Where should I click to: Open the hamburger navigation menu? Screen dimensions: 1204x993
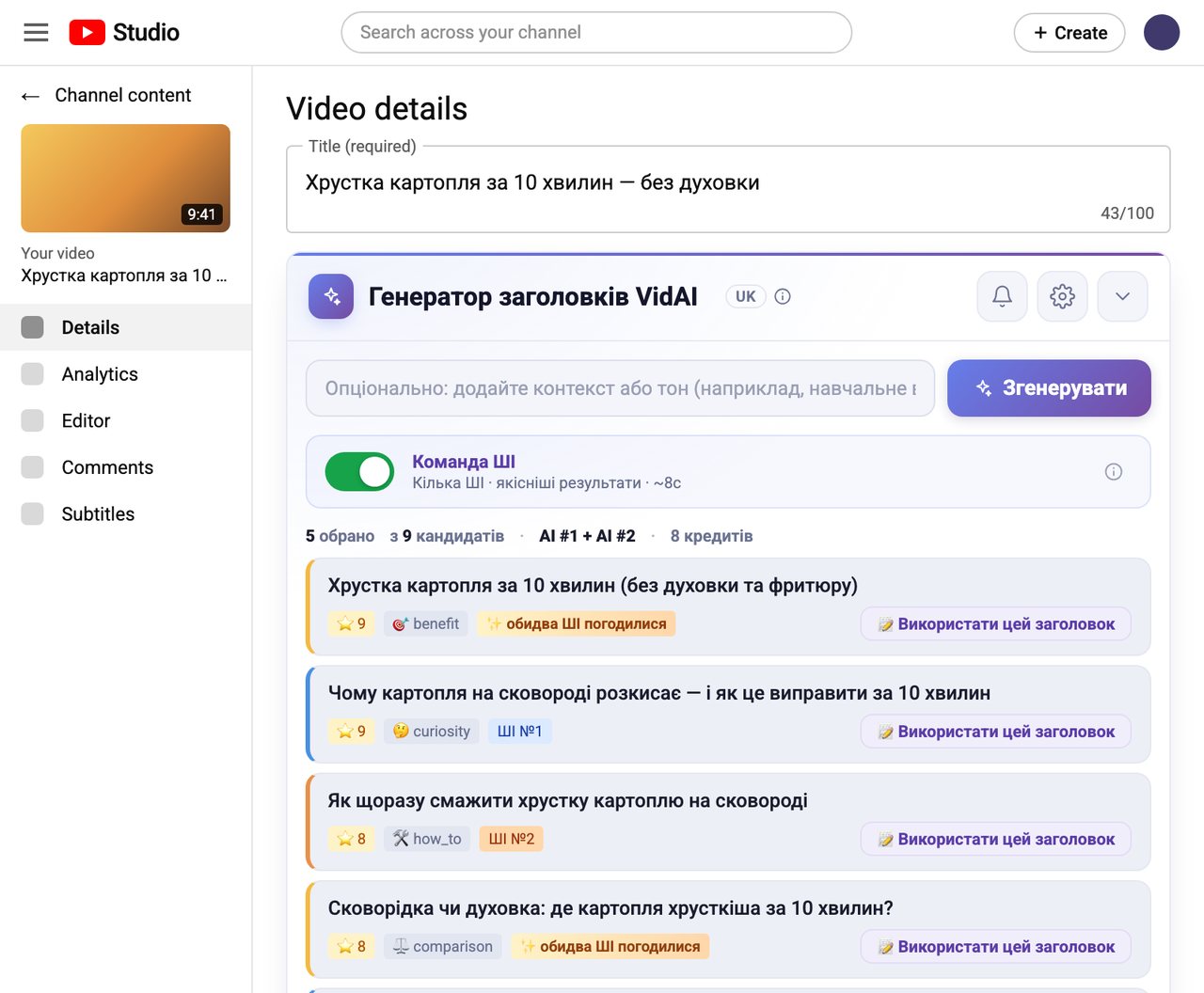36,33
